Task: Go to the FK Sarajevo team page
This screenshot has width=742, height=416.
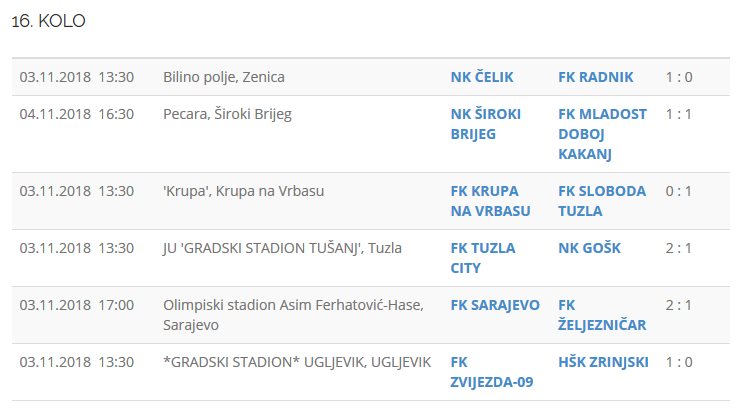Action: [x=495, y=305]
